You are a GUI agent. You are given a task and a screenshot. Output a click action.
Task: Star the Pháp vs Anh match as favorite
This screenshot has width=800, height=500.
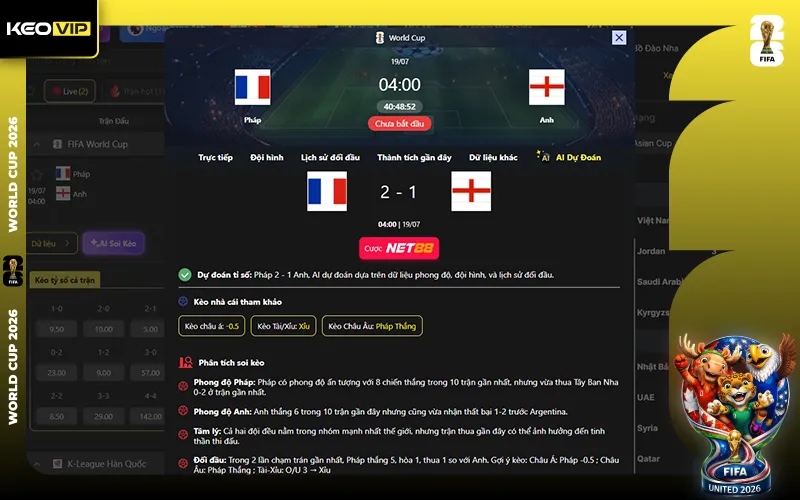click(37, 174)
